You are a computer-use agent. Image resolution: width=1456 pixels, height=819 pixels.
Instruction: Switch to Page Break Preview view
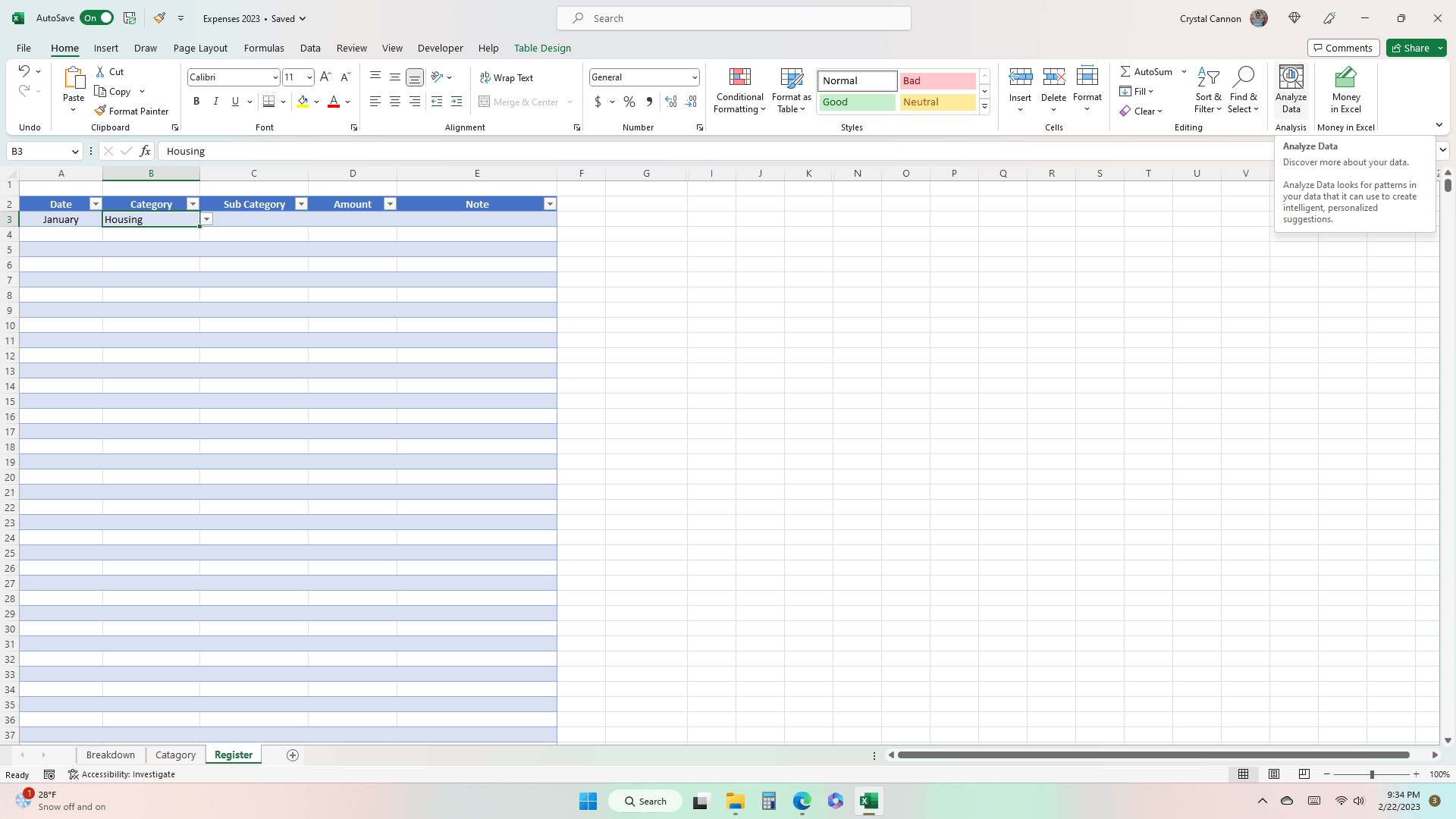tap(1304, 774)
